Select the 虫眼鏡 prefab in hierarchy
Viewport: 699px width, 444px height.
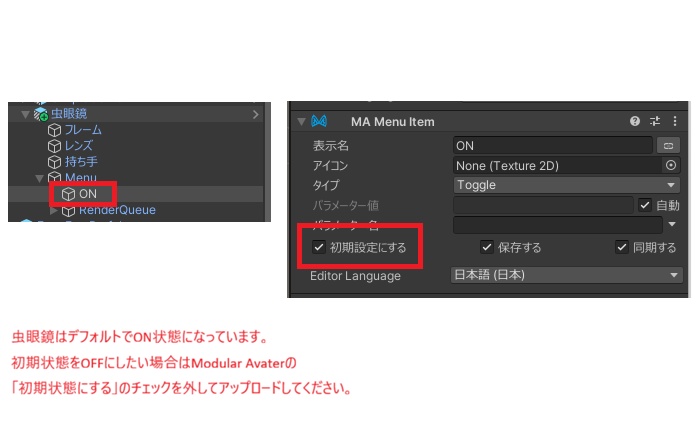pos(69,114)
